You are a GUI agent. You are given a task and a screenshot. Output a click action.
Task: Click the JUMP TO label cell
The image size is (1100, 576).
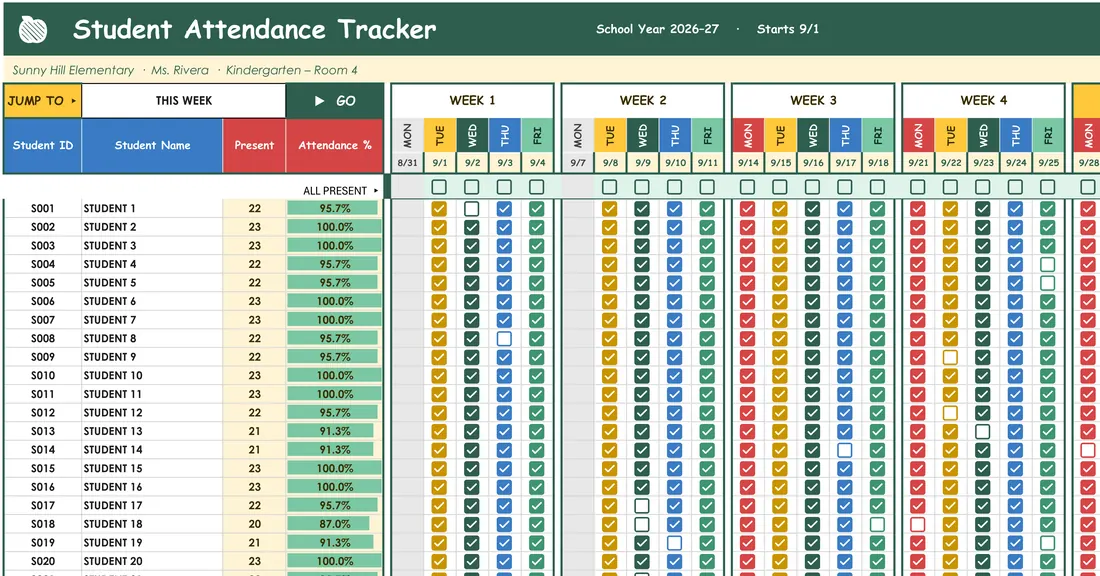click(x=42, y=100)
